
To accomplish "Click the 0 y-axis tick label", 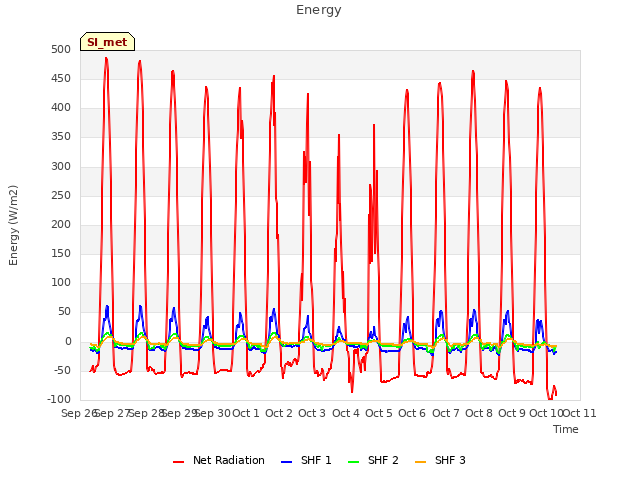I will 68,341.
